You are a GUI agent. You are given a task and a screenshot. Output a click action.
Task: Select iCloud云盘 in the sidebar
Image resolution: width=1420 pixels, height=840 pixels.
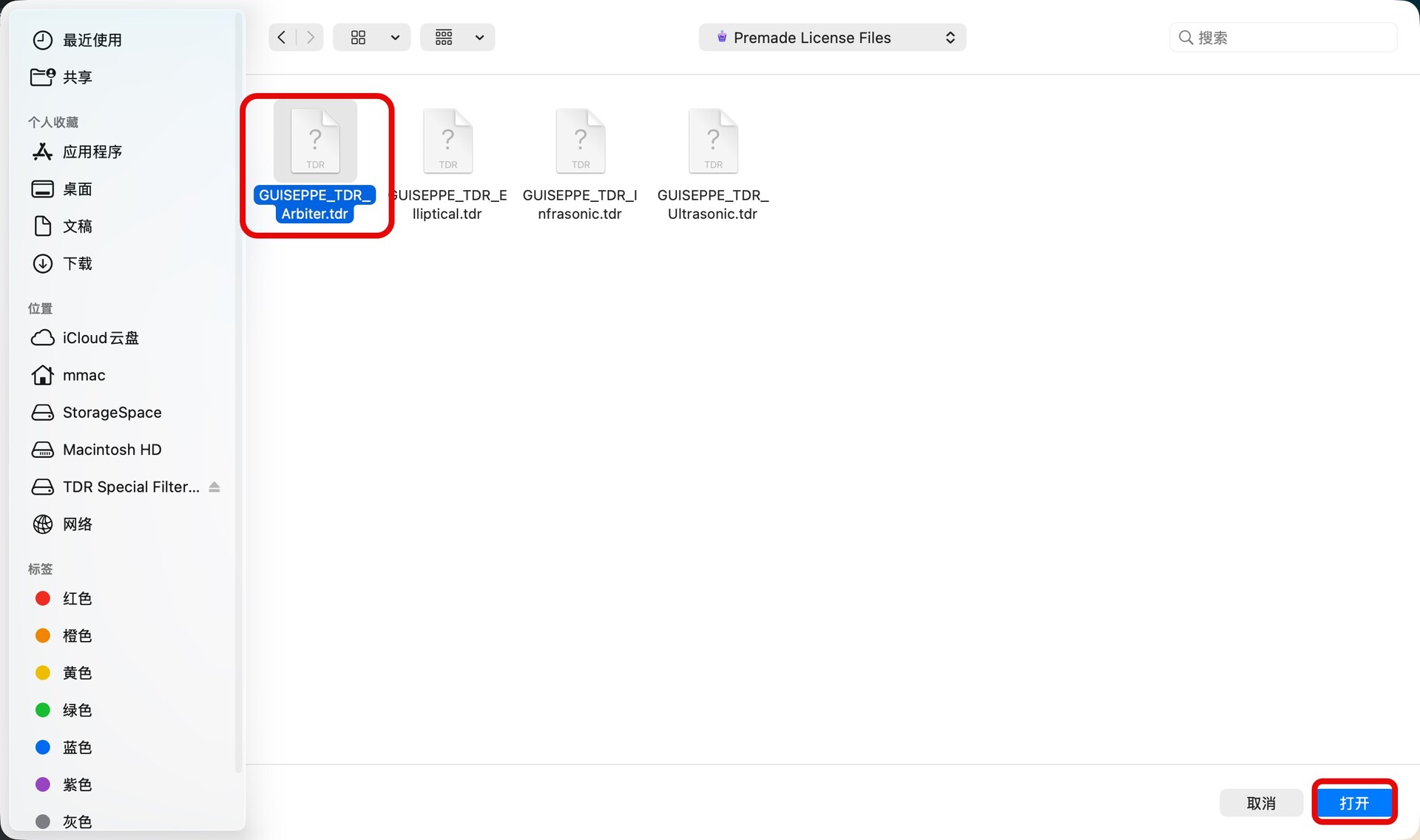point(85,338)
